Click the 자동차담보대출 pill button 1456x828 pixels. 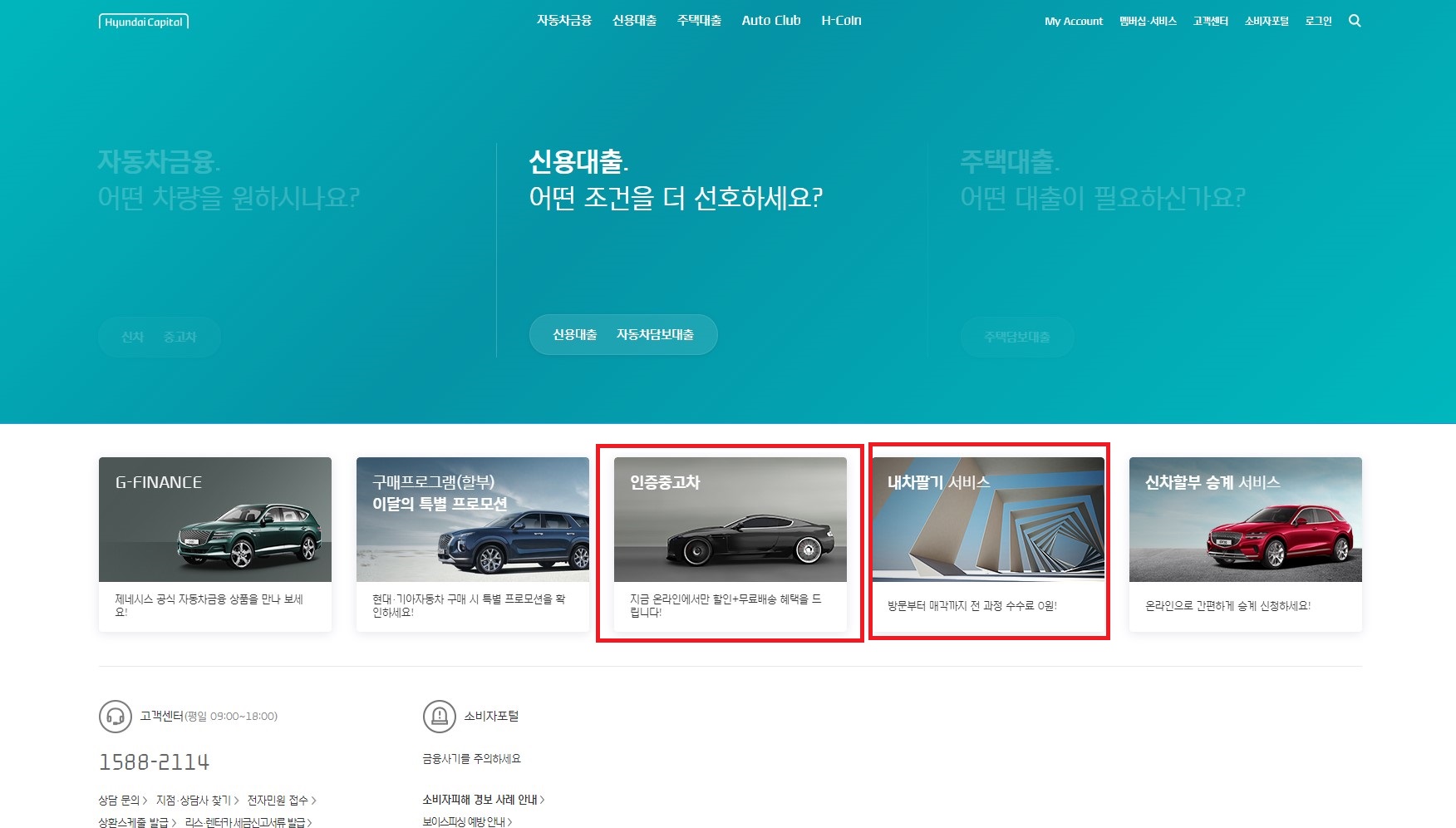[x=655, y=334]
